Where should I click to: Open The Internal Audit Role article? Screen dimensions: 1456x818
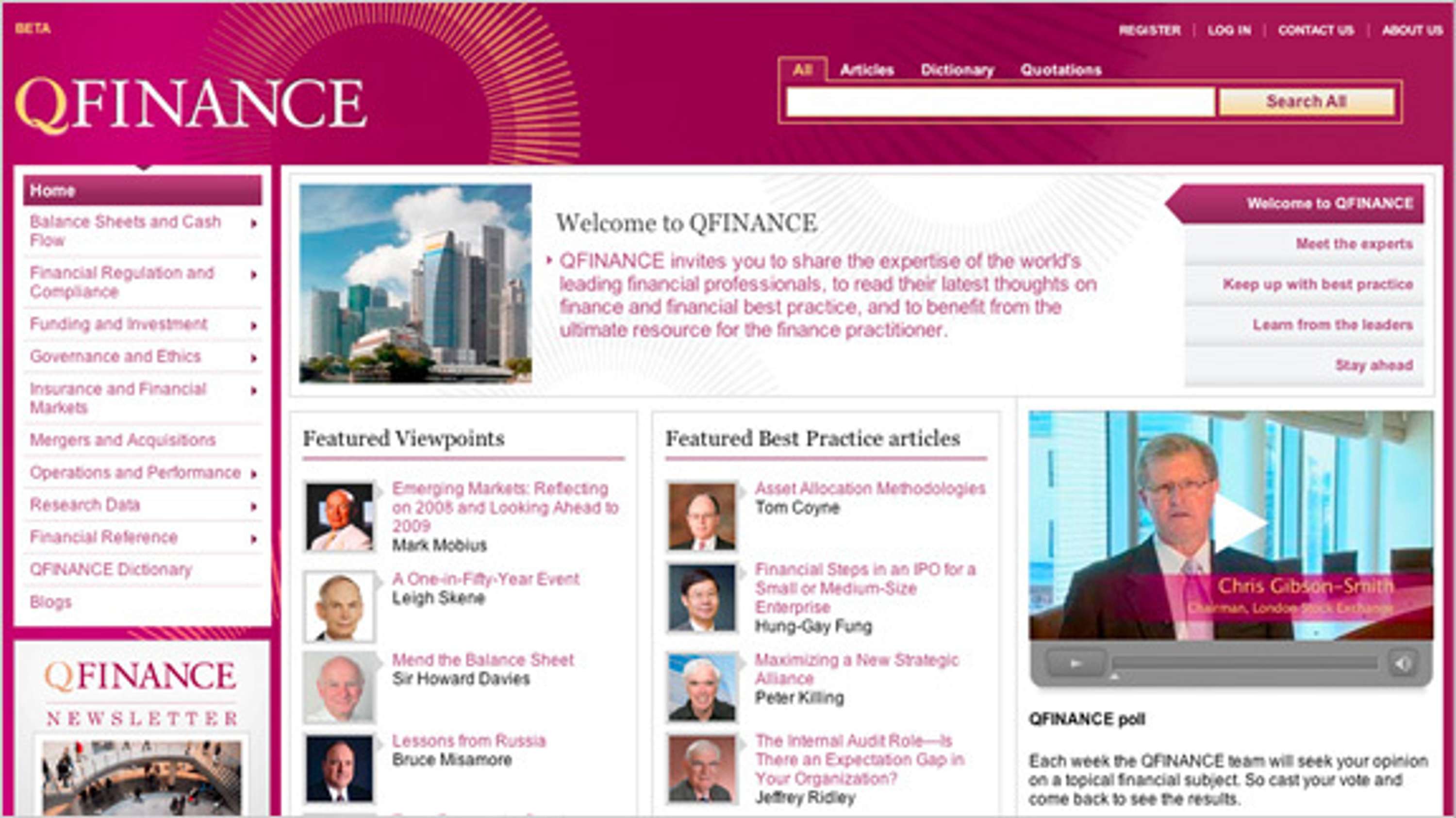tap(859, 759)
